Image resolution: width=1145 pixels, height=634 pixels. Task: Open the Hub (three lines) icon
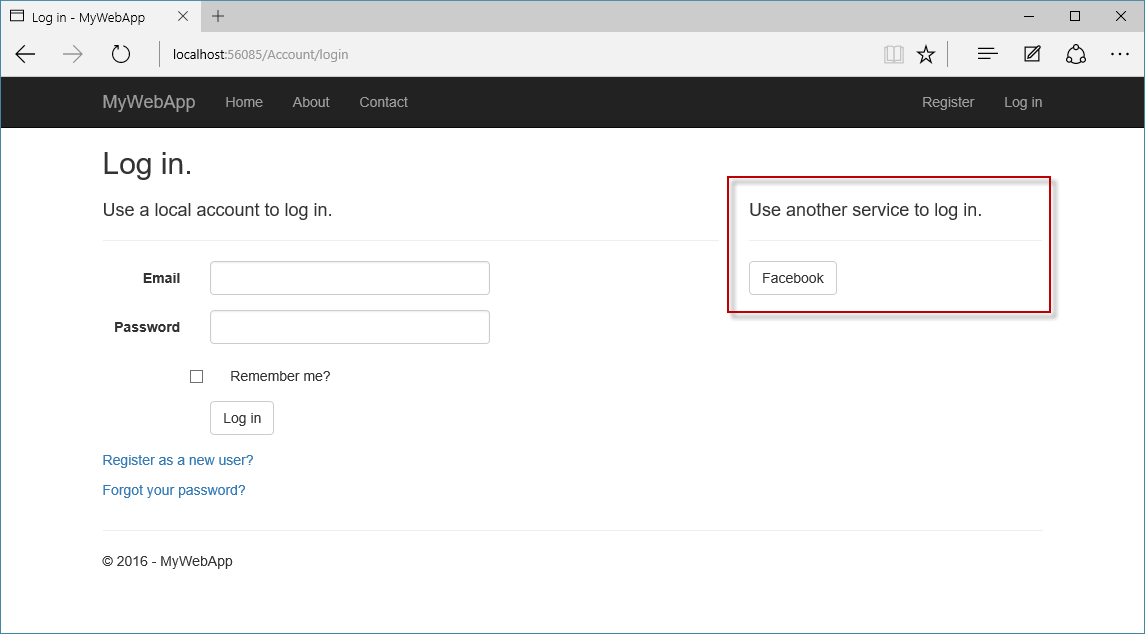pyautogui.click(x=987, y=54)
